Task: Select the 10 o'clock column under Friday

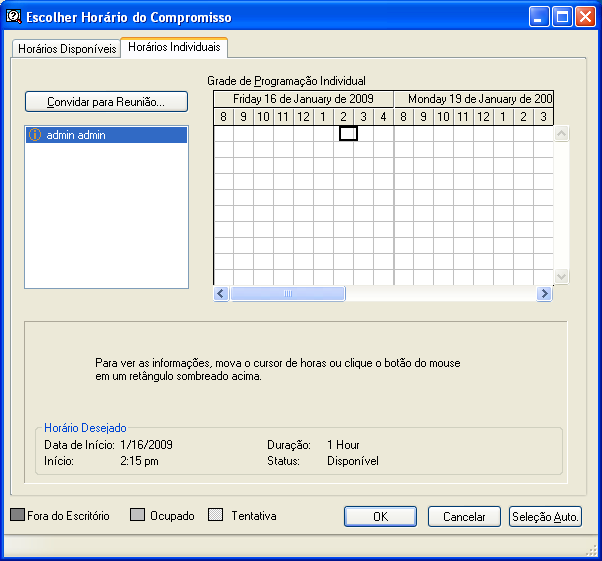Action: click(x=263, y=116)
